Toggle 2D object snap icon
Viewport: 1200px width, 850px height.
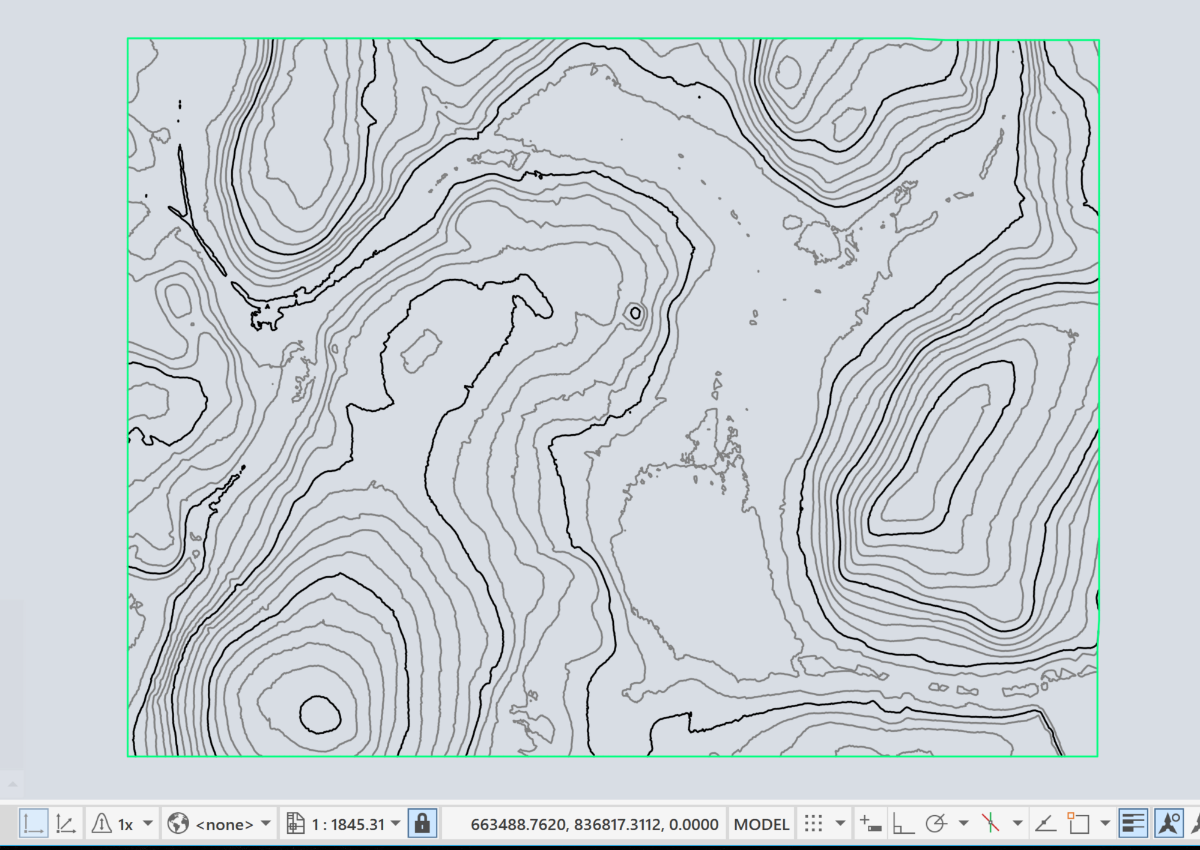1077,824
